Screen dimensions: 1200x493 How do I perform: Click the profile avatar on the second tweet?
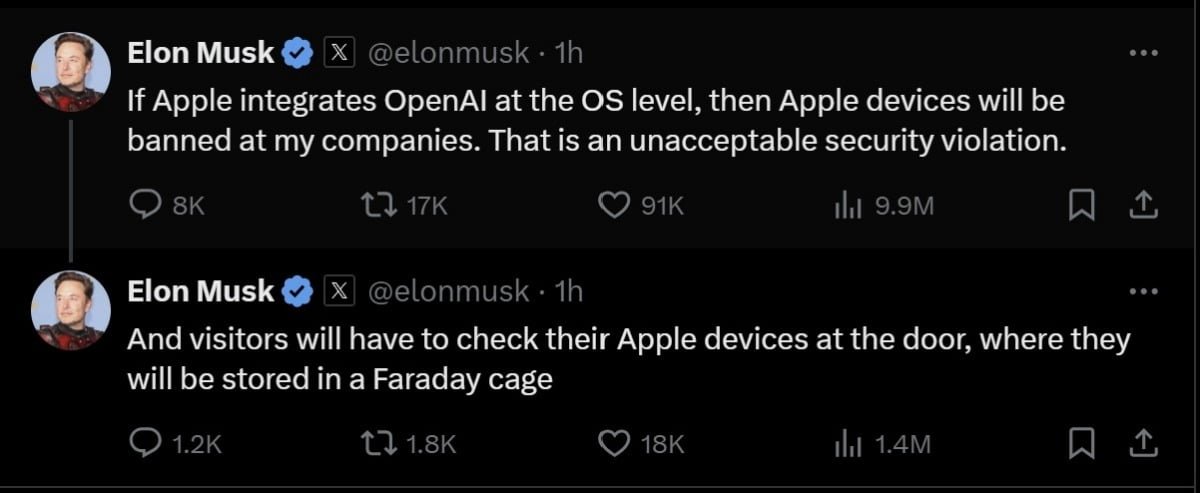pyautogui.click(x=70, y=309)
